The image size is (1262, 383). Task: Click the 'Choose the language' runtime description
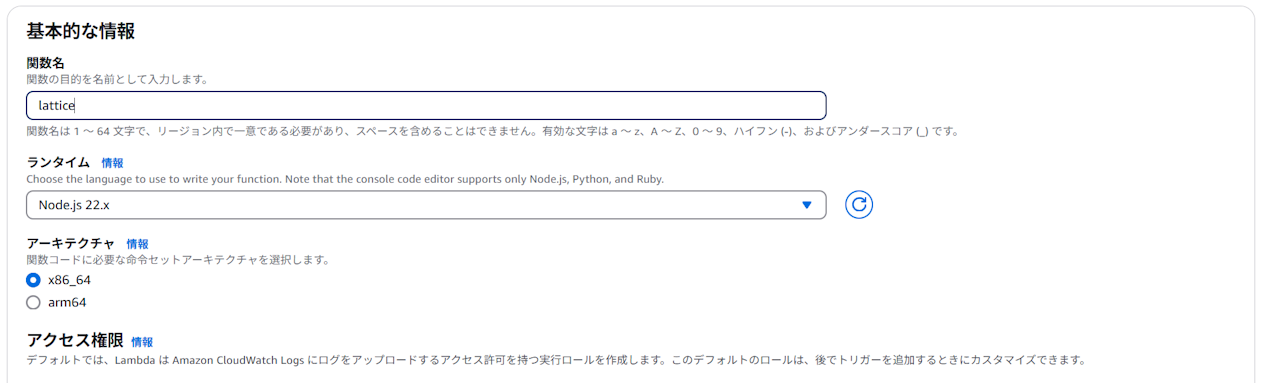(x=345, y=179)
